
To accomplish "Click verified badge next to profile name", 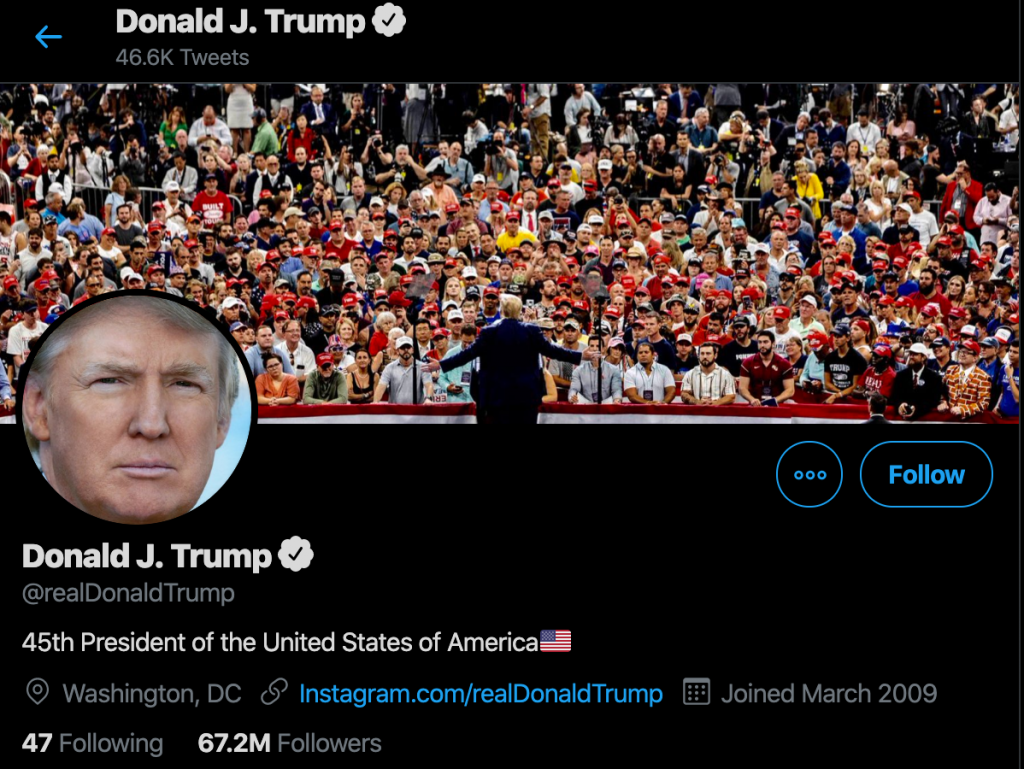I will coord(296,554).
